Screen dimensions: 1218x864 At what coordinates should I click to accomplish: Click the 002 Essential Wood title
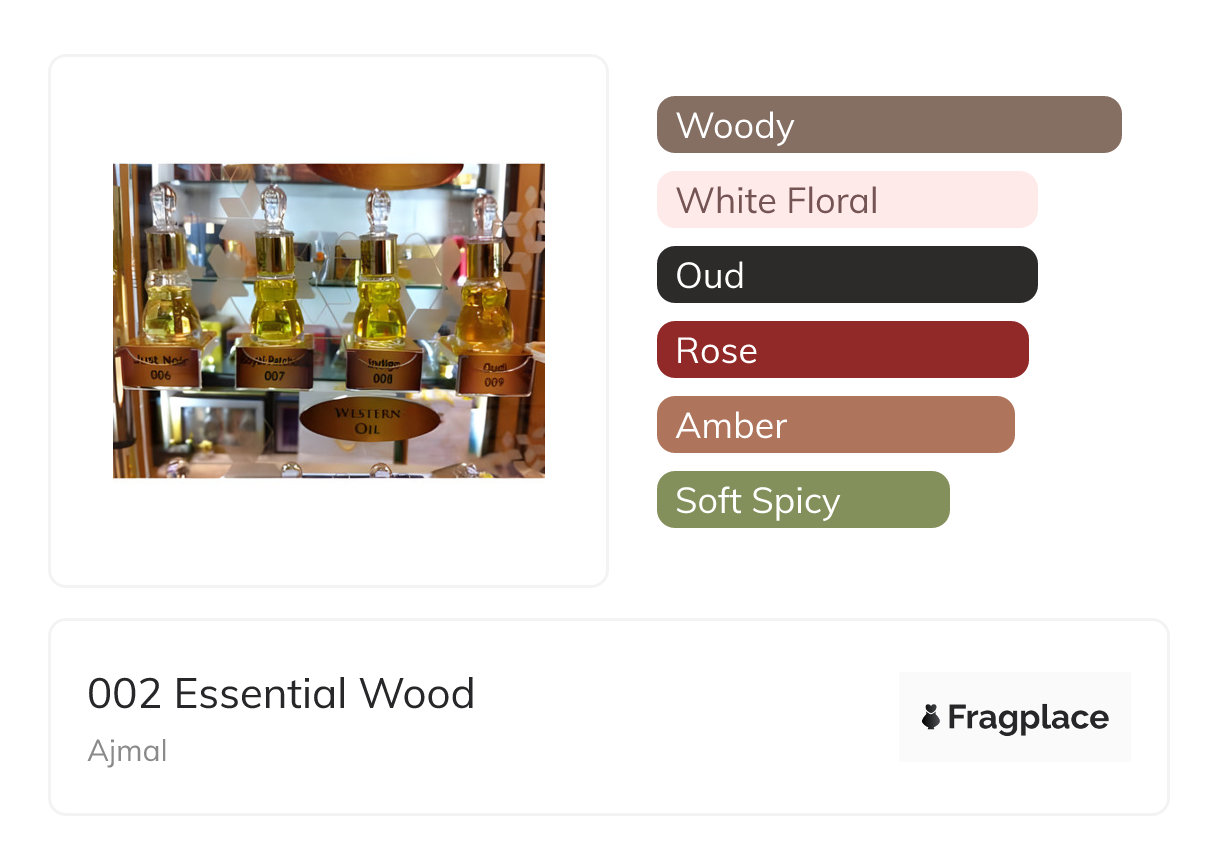point(281,694)
